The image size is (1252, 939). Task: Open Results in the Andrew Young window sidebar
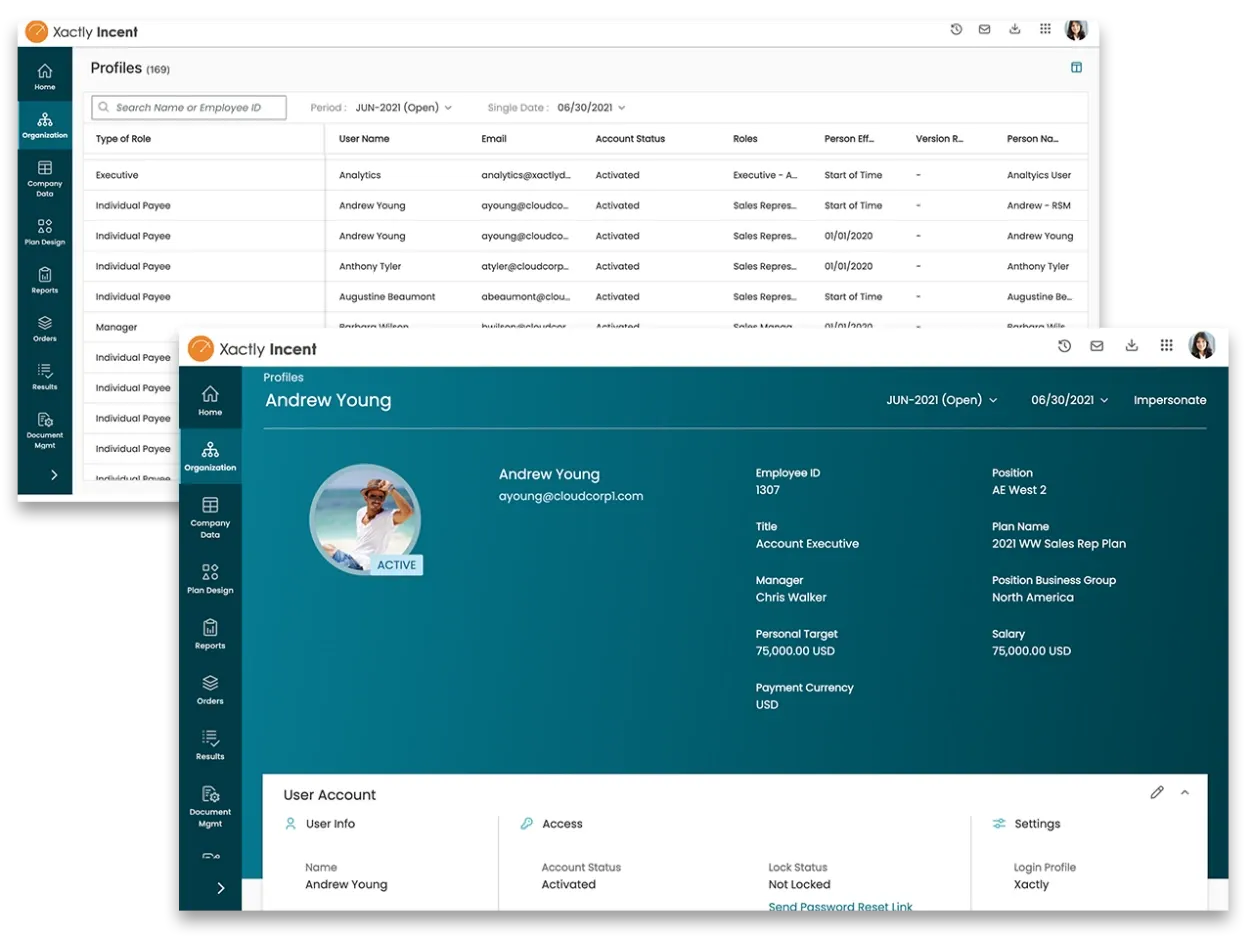tap(210, 745)
